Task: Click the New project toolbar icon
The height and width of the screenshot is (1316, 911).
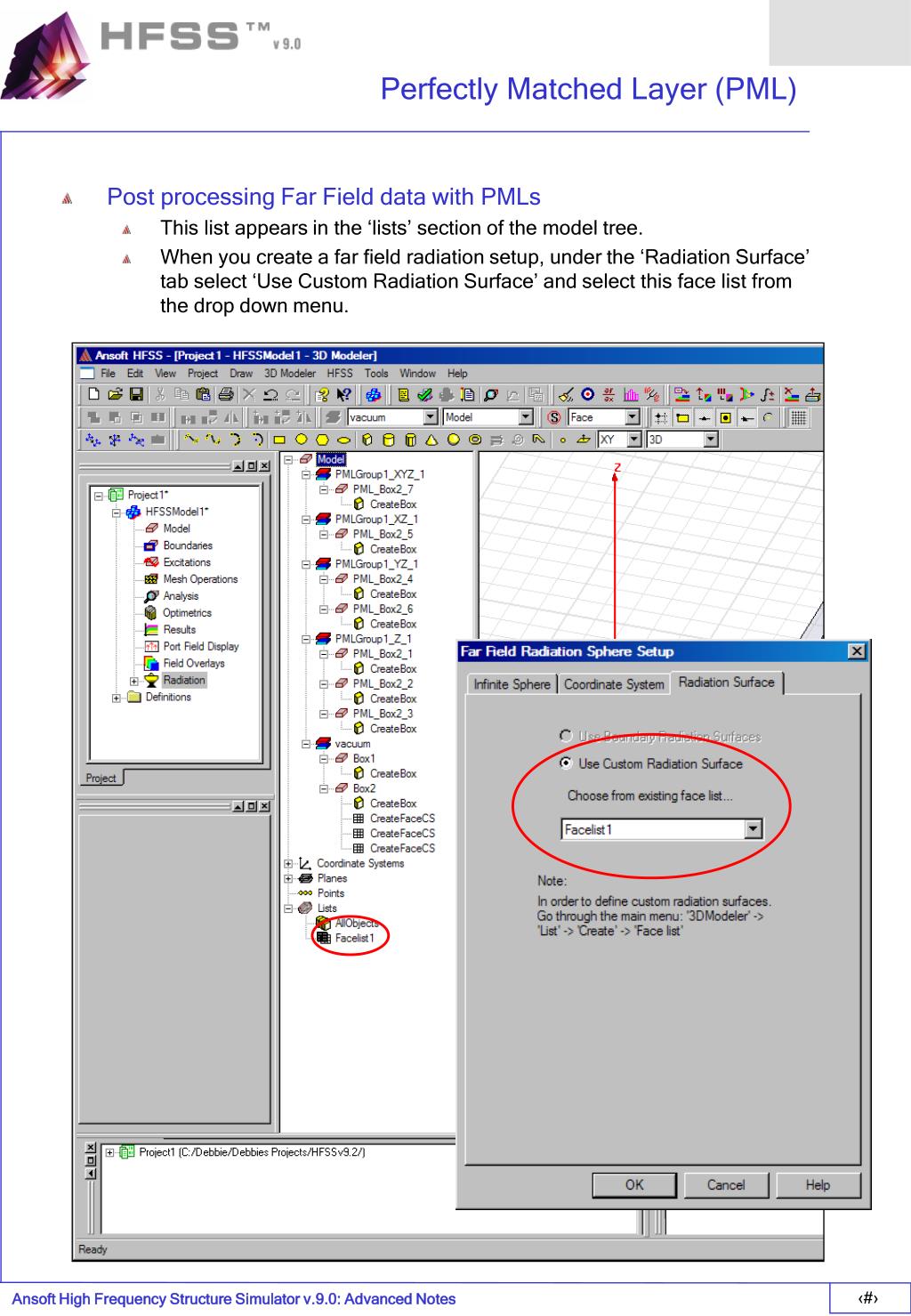Action: [x=93, y=394]
